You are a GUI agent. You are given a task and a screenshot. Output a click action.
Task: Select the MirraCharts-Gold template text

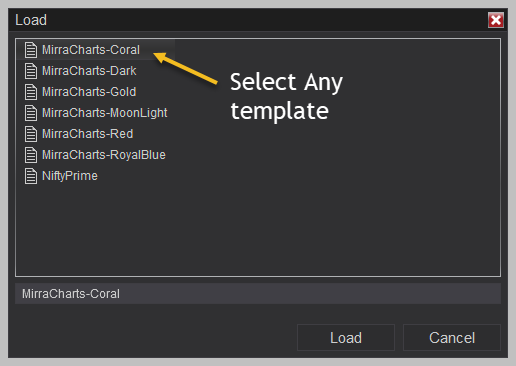click(x=89, y=92)
